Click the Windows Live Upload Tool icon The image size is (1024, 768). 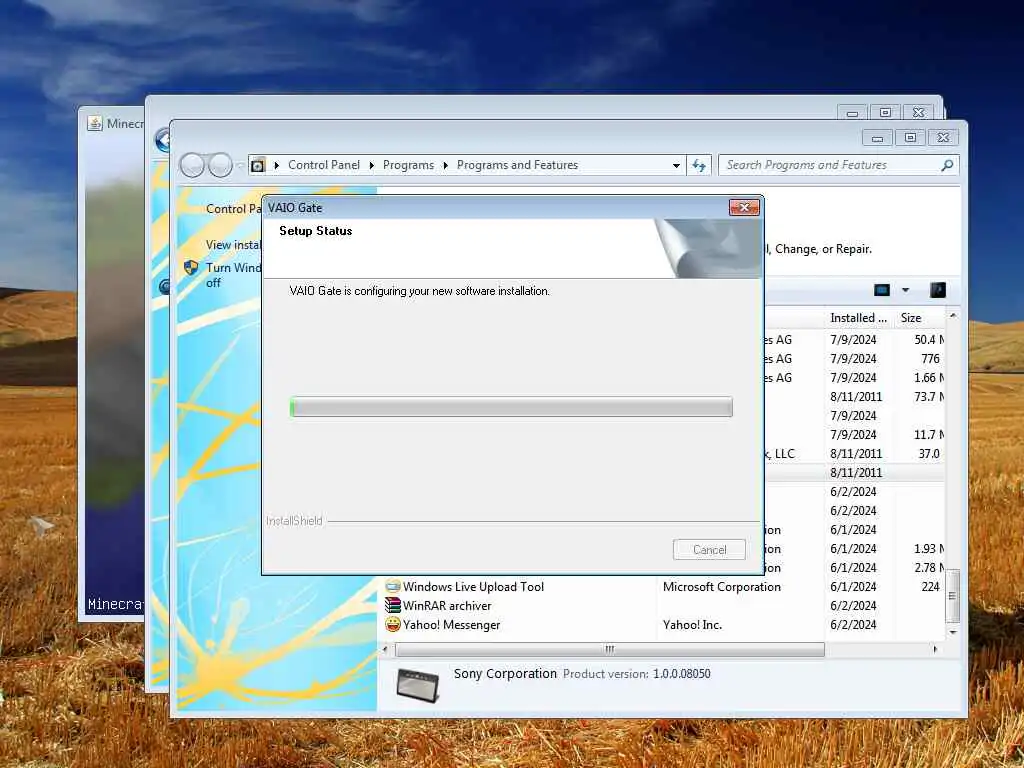click(392, 586)
